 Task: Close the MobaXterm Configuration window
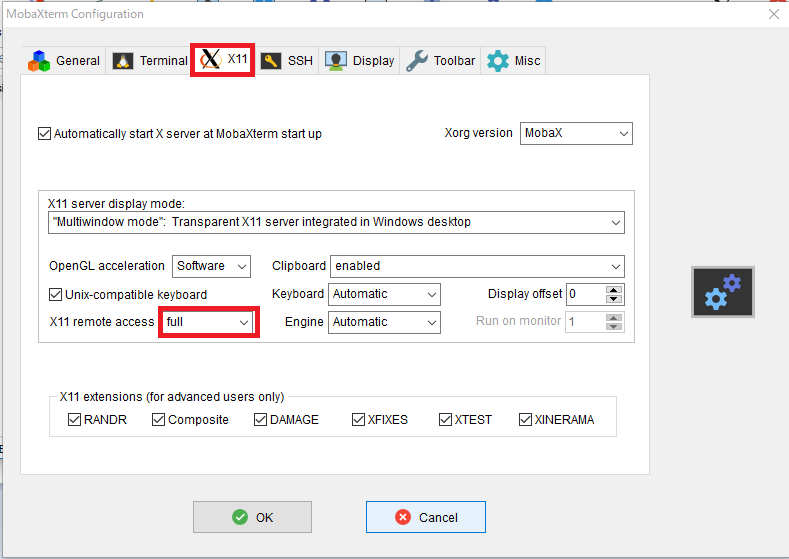click(x=774, y=14)
